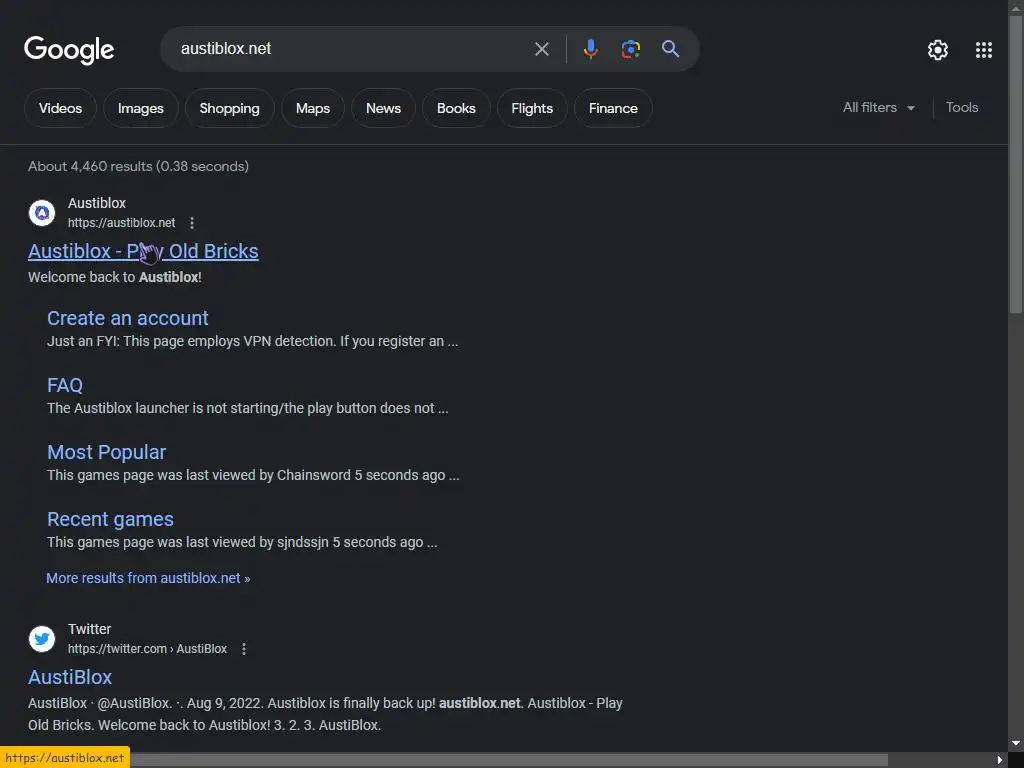Open the FAQ sitelink
Screen dimensions: 1024x768
(65, 385)
